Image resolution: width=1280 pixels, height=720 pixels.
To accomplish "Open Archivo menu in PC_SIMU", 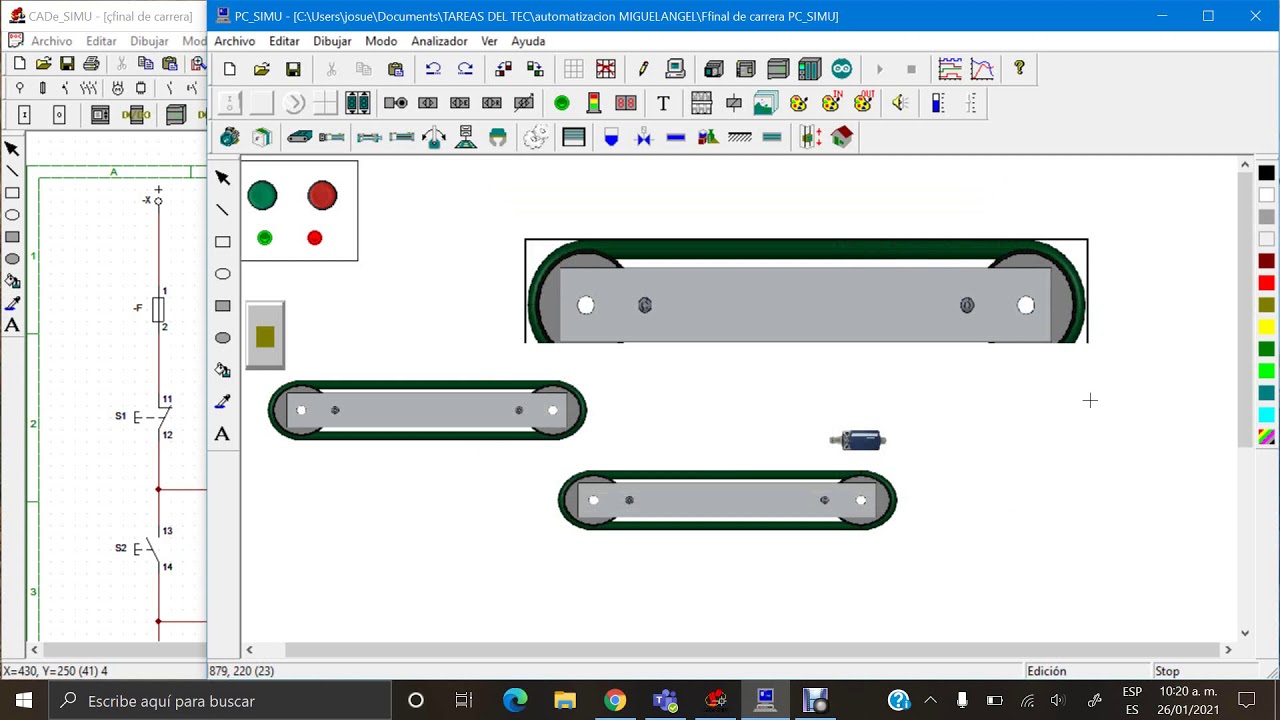I will click(235, 41).
